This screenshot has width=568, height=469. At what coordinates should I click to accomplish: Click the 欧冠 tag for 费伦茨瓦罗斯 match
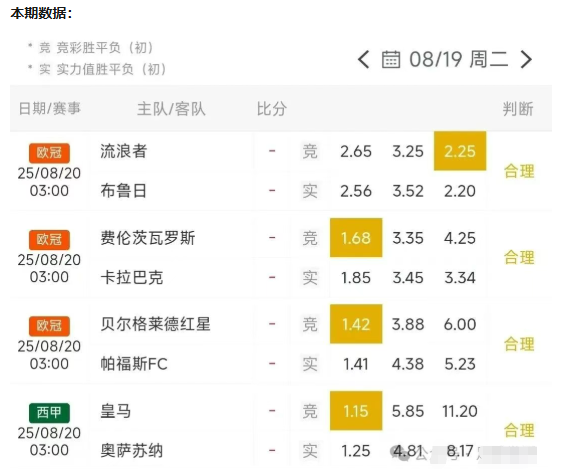49,239
